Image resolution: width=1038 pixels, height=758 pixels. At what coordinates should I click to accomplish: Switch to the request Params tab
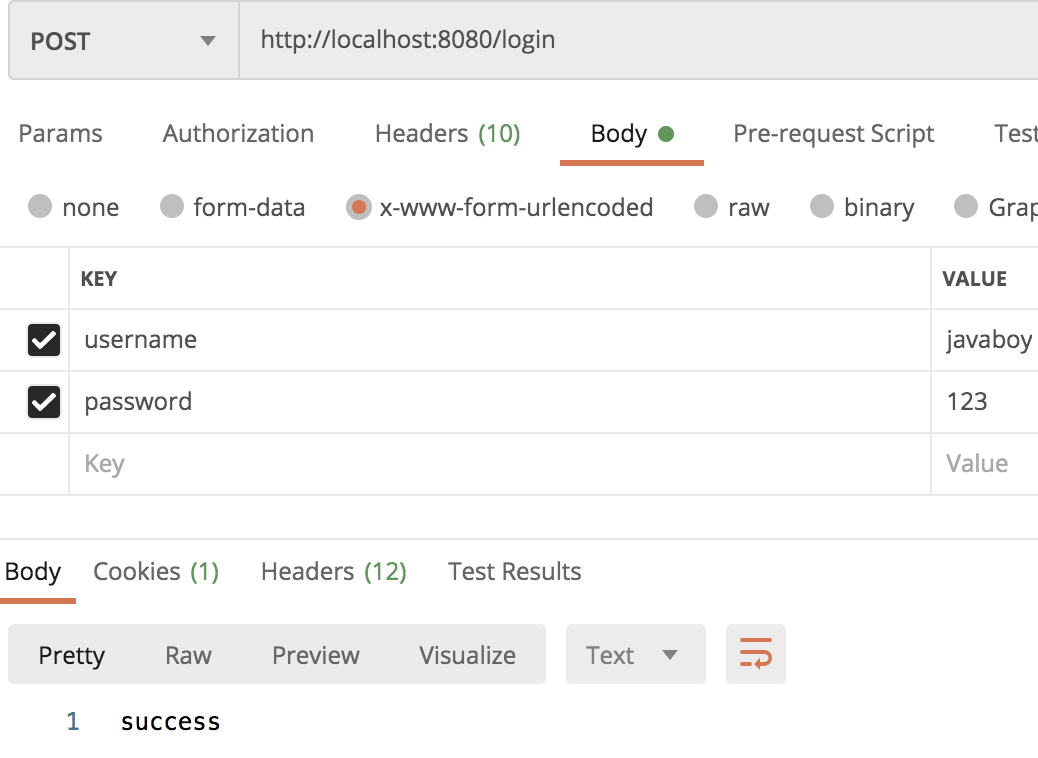click(x=61, y=134)
